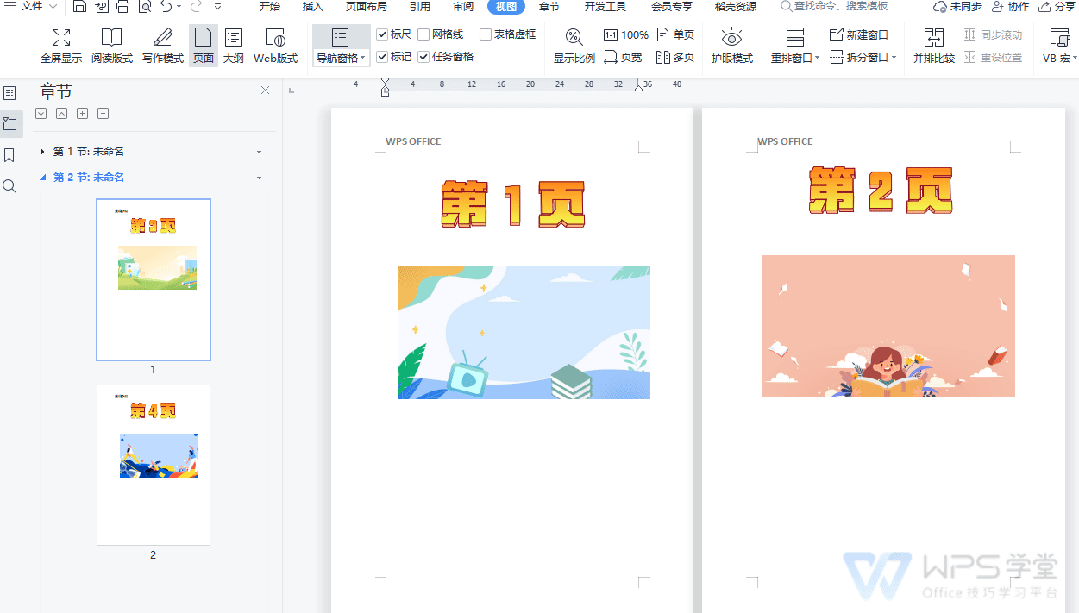Image resolution: width=1079 pixels, height=613 pixels.
Task: Click the 分享 share button
Action: point(1056,7)
